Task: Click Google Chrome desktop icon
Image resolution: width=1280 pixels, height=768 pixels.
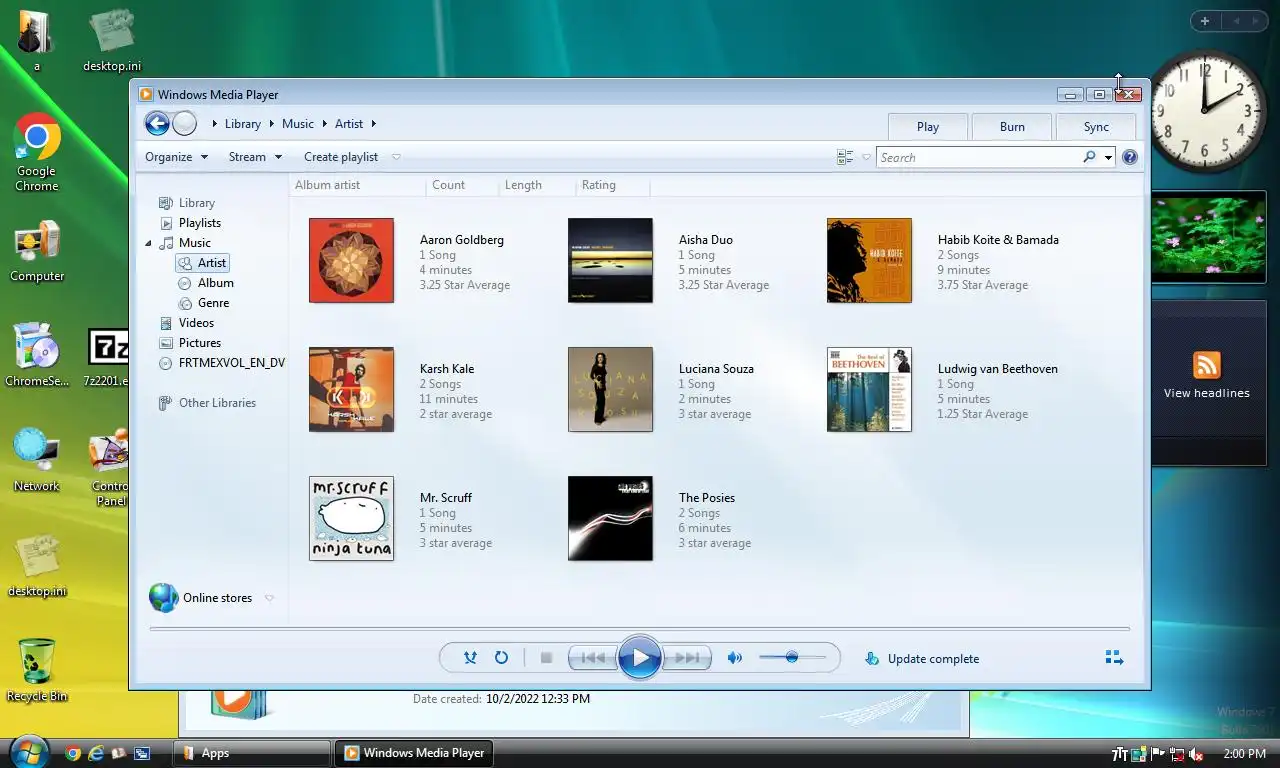Action: [x=37, y=152]
